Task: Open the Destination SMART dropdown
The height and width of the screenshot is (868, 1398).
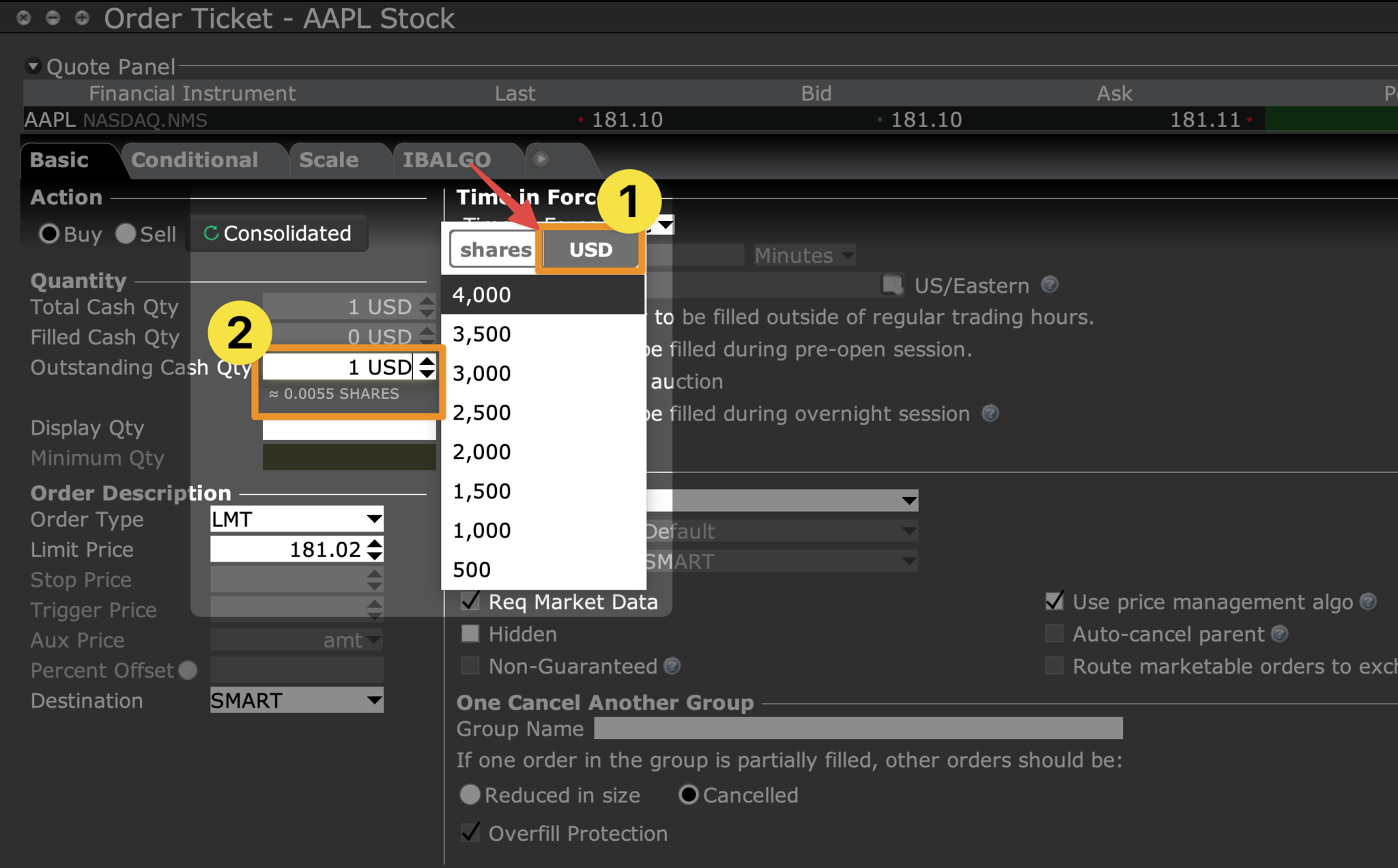Action: pos(373,701)
